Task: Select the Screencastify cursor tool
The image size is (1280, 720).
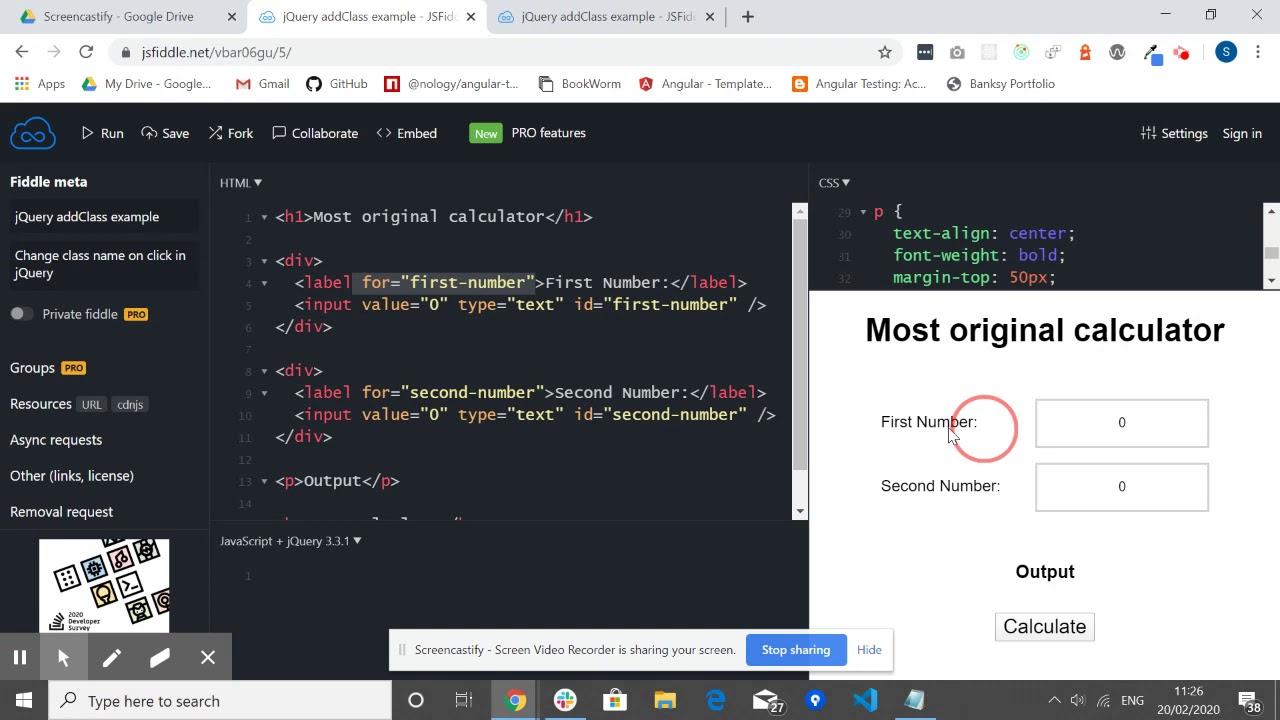Action: coord(63,657)
